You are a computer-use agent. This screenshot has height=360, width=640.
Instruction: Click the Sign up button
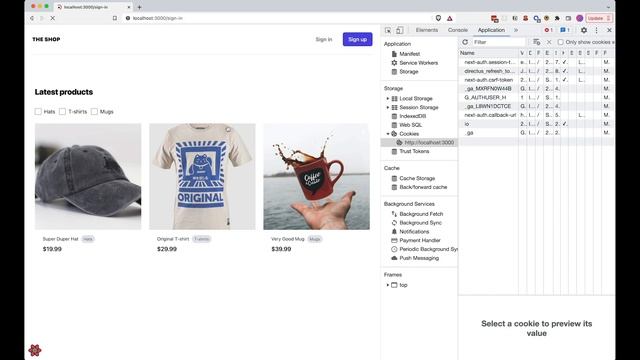tap(358, 39)
